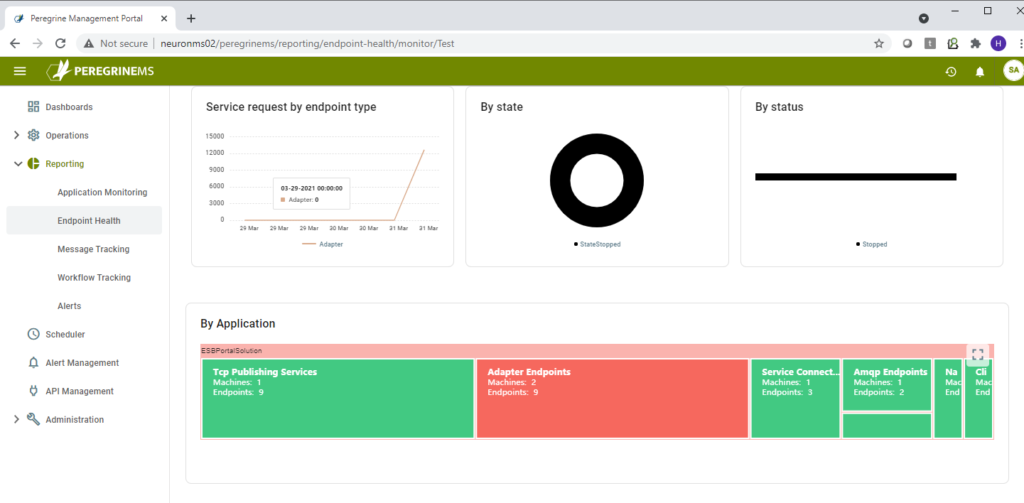
Task: Expand the Operations section
Action: 16,135
